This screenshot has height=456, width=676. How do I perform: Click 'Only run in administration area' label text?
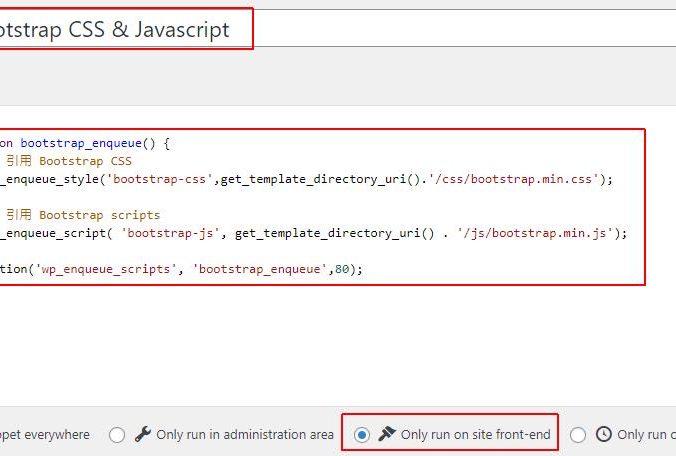click(245, 434)
